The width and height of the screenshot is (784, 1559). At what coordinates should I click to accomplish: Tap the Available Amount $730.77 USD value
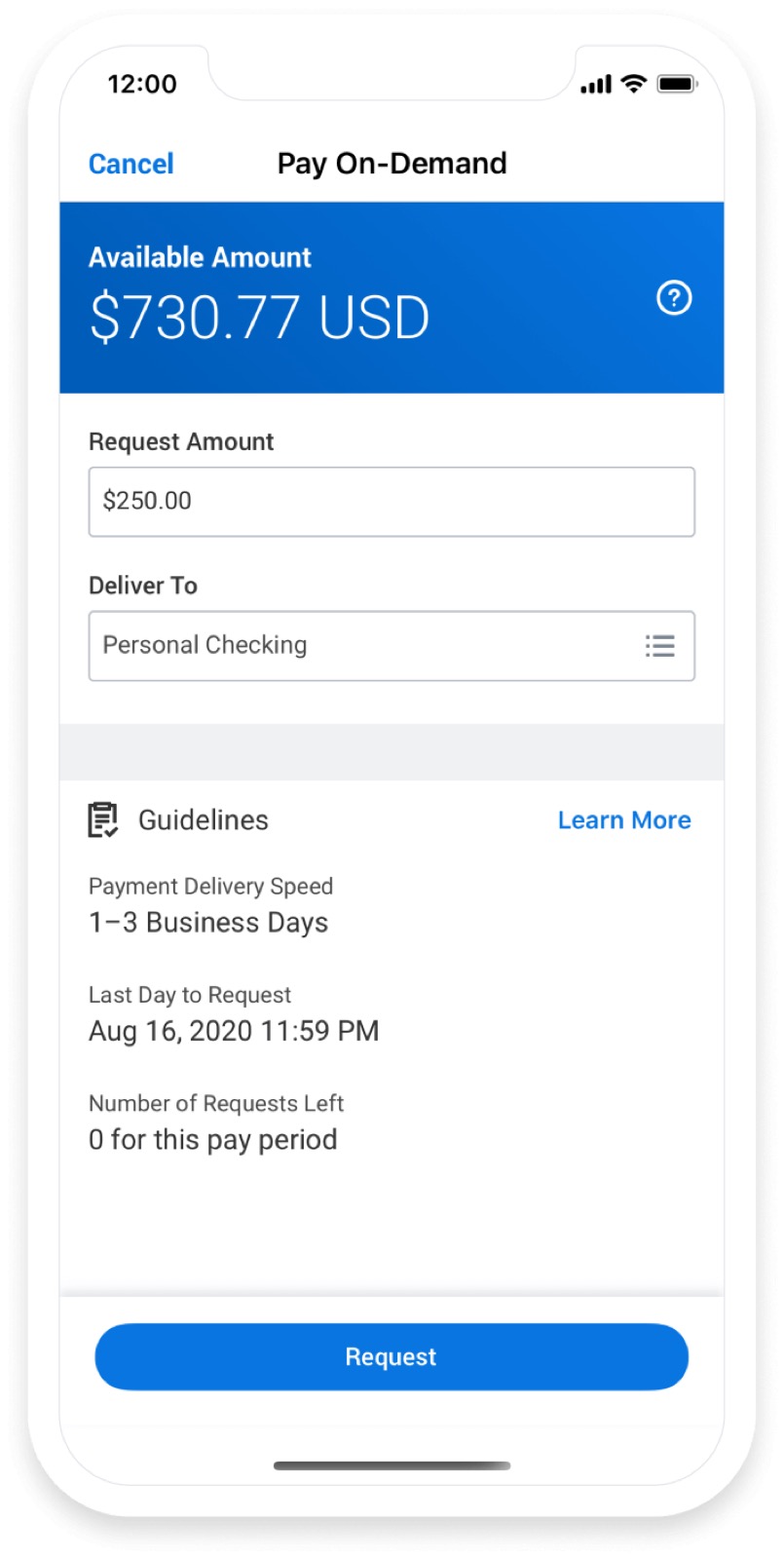(x=259, y=319)
